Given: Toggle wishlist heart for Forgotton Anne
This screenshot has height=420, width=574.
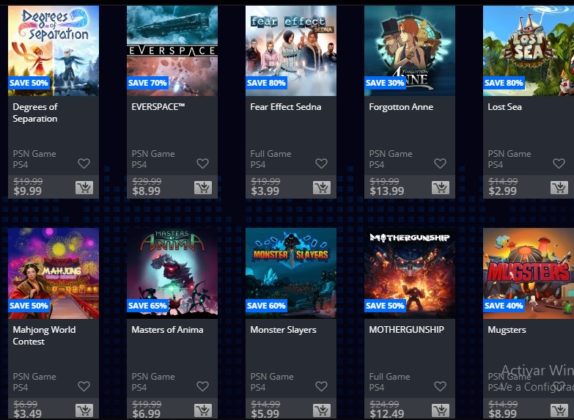Looking at the screenshot, I should tap(440, 163).
